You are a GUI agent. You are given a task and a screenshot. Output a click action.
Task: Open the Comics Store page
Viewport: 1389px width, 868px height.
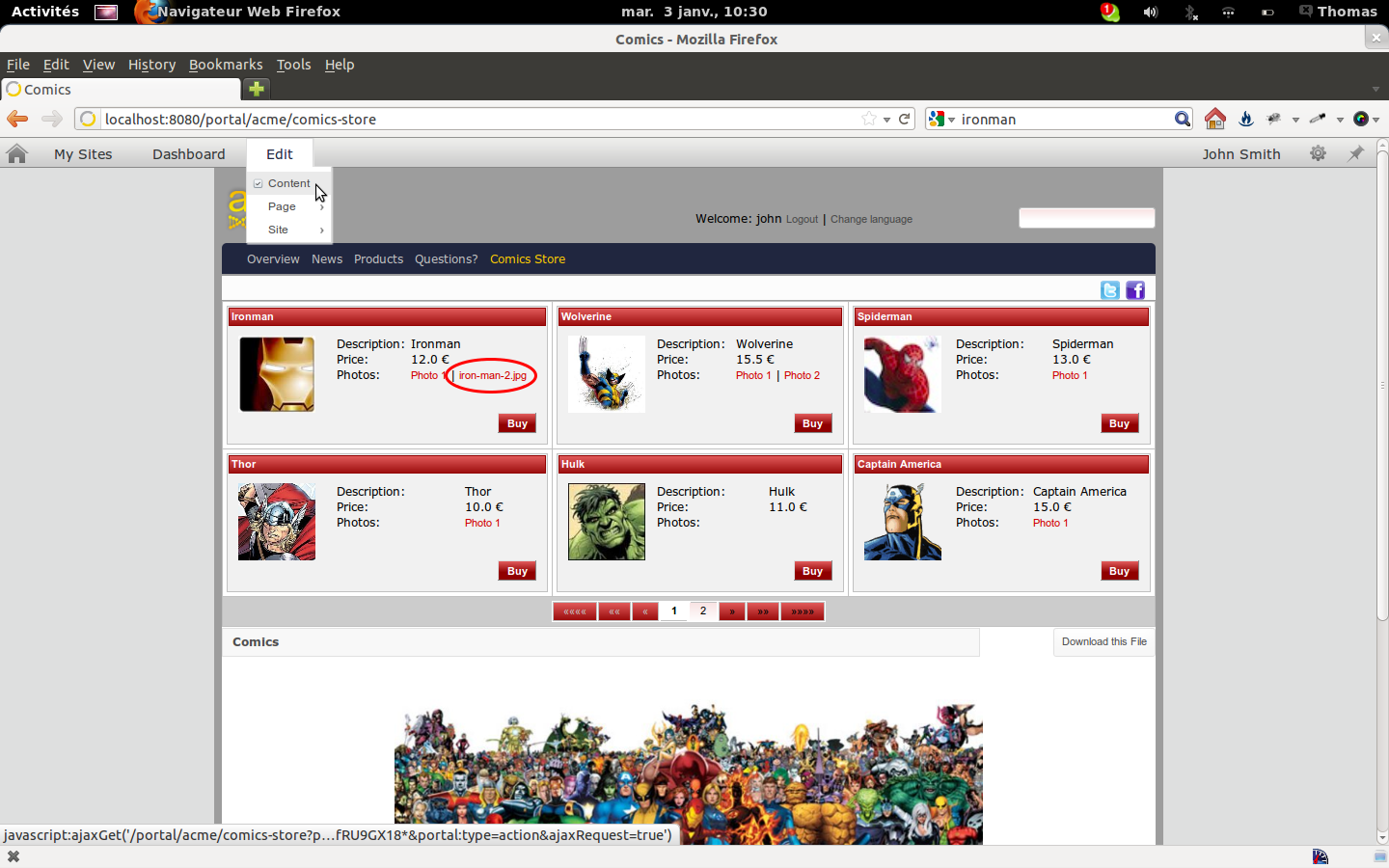528,259
